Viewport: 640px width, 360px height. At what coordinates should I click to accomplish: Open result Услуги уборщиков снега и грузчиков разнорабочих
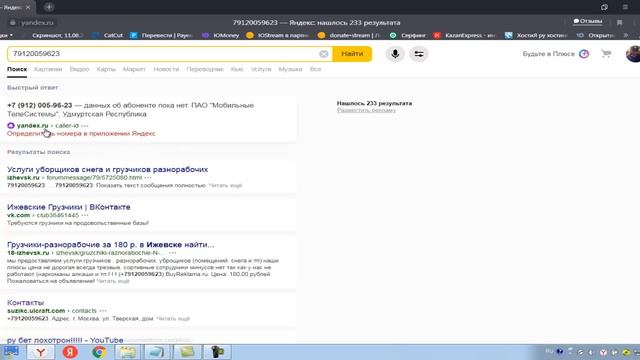pos(108,169)
